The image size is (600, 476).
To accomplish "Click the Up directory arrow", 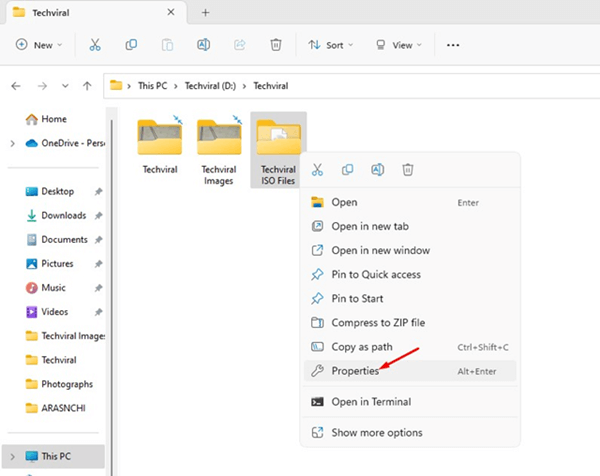I will [88, 85].
